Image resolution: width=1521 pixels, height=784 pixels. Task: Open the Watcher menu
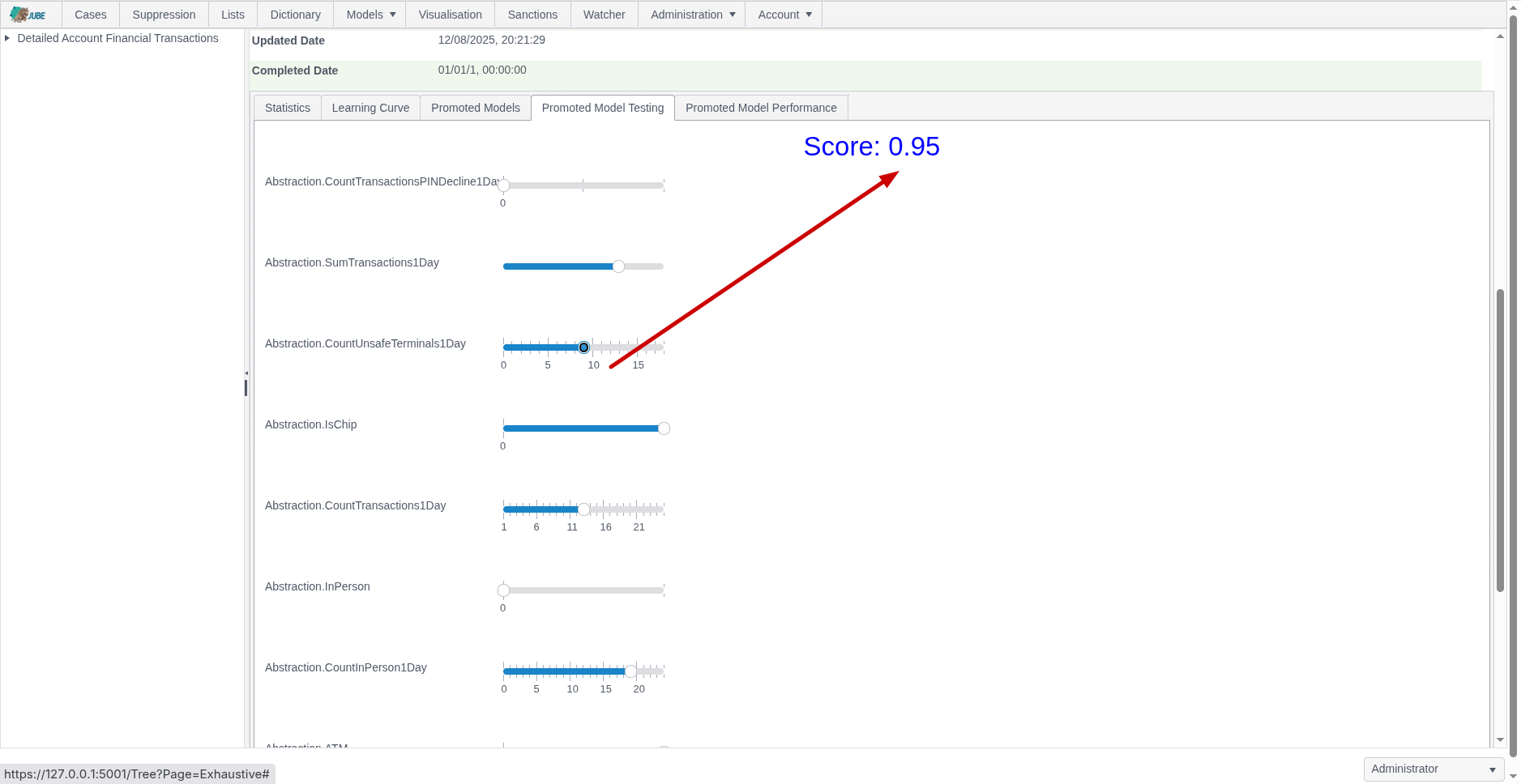[x=605, y=15]
